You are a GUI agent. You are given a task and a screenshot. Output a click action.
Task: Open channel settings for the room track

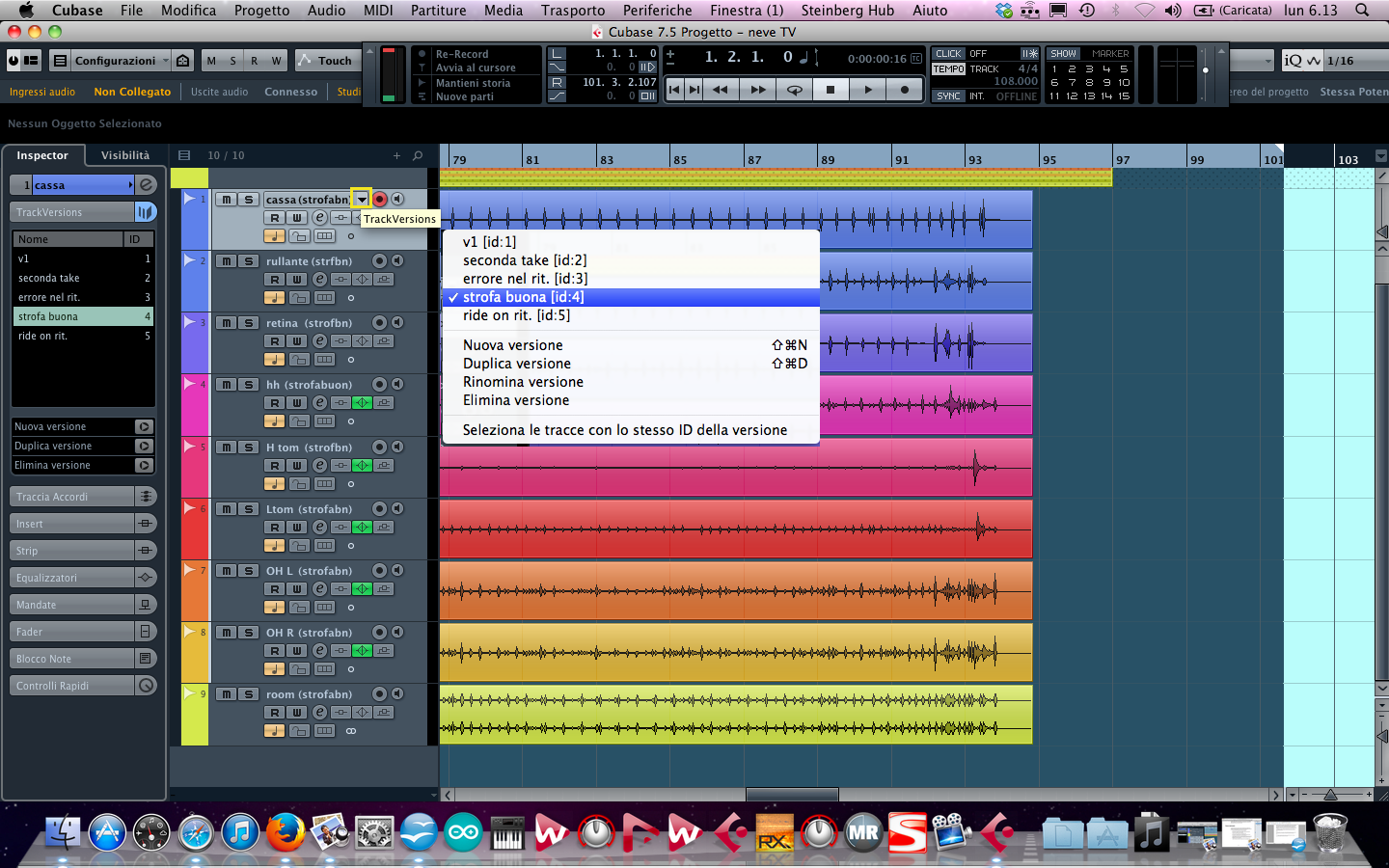pos(319,713)
